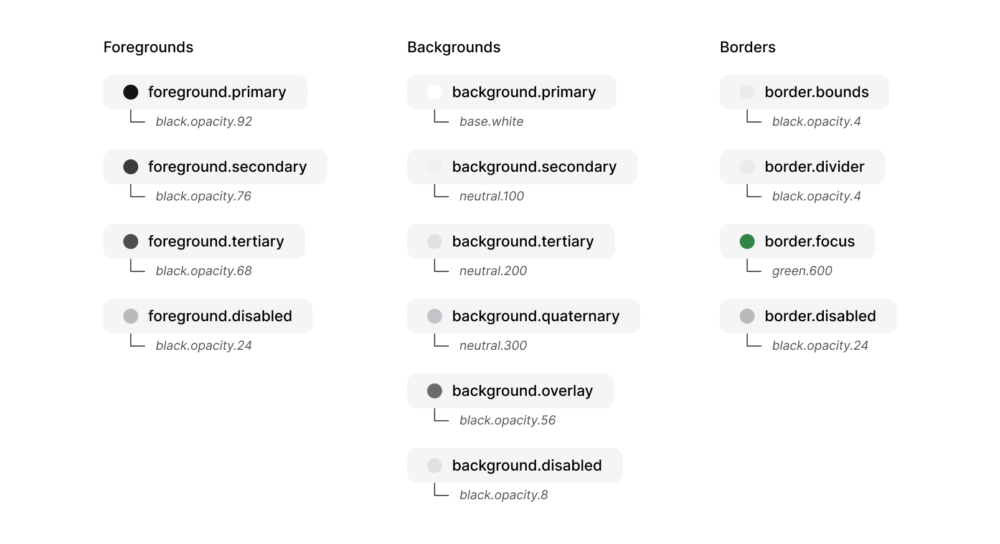Open the background.secondary token chip
This screenshot has height=544, width=1000.
[x=522, y=166]
